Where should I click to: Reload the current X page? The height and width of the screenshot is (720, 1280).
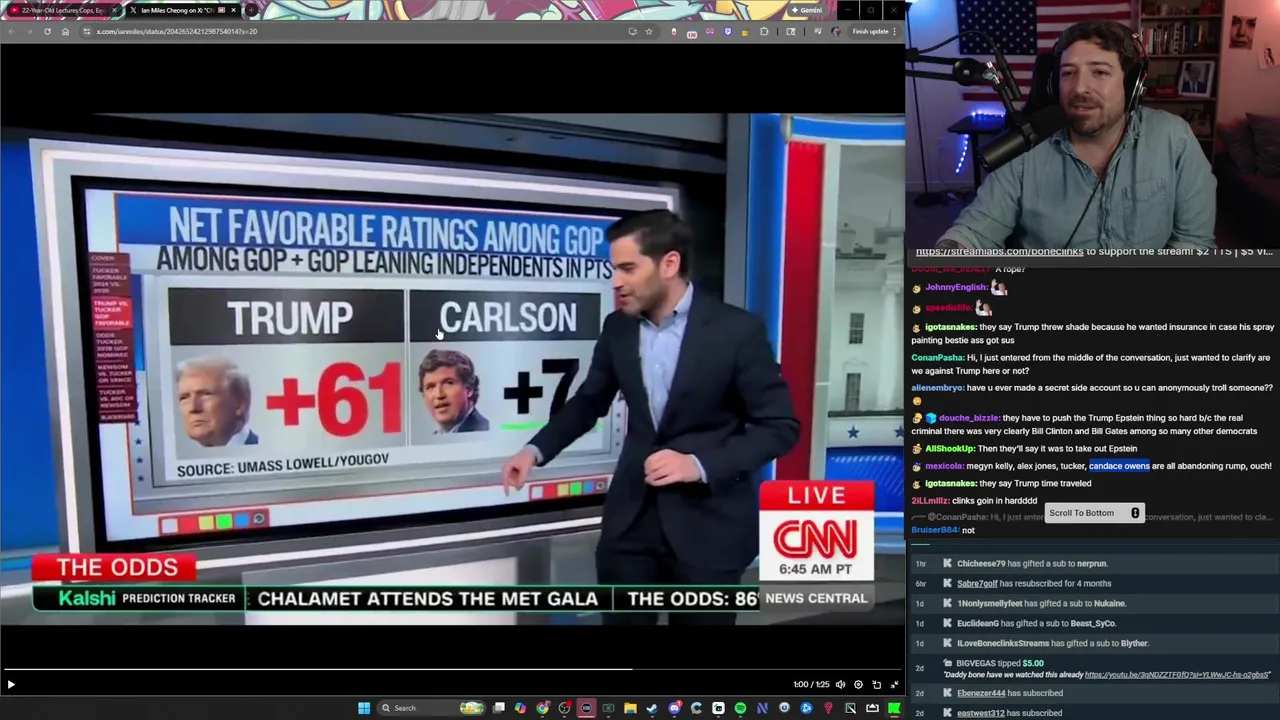pyautogui.click(x=47, y=31)
